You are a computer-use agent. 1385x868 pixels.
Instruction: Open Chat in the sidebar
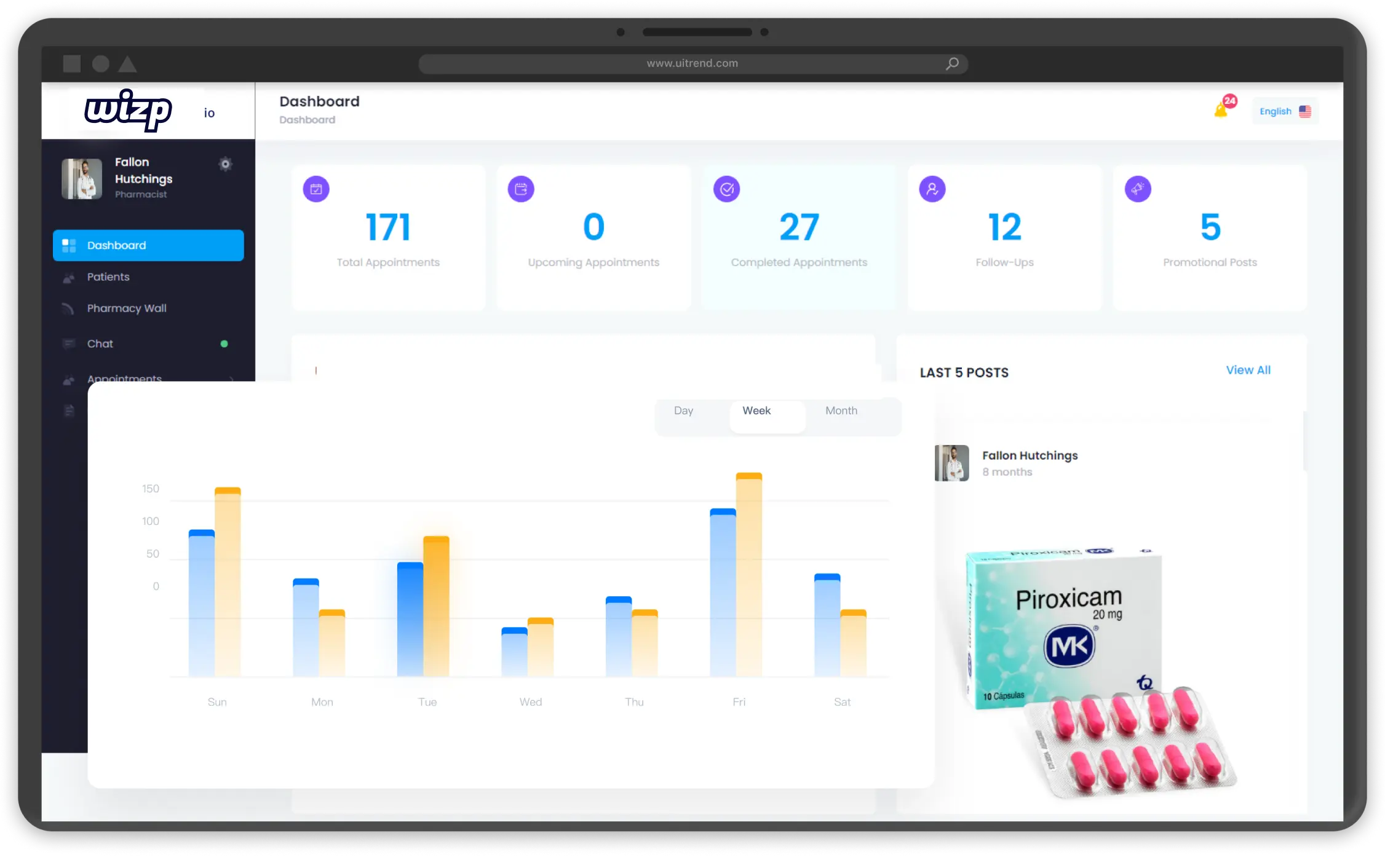click(x=148, y=344)
